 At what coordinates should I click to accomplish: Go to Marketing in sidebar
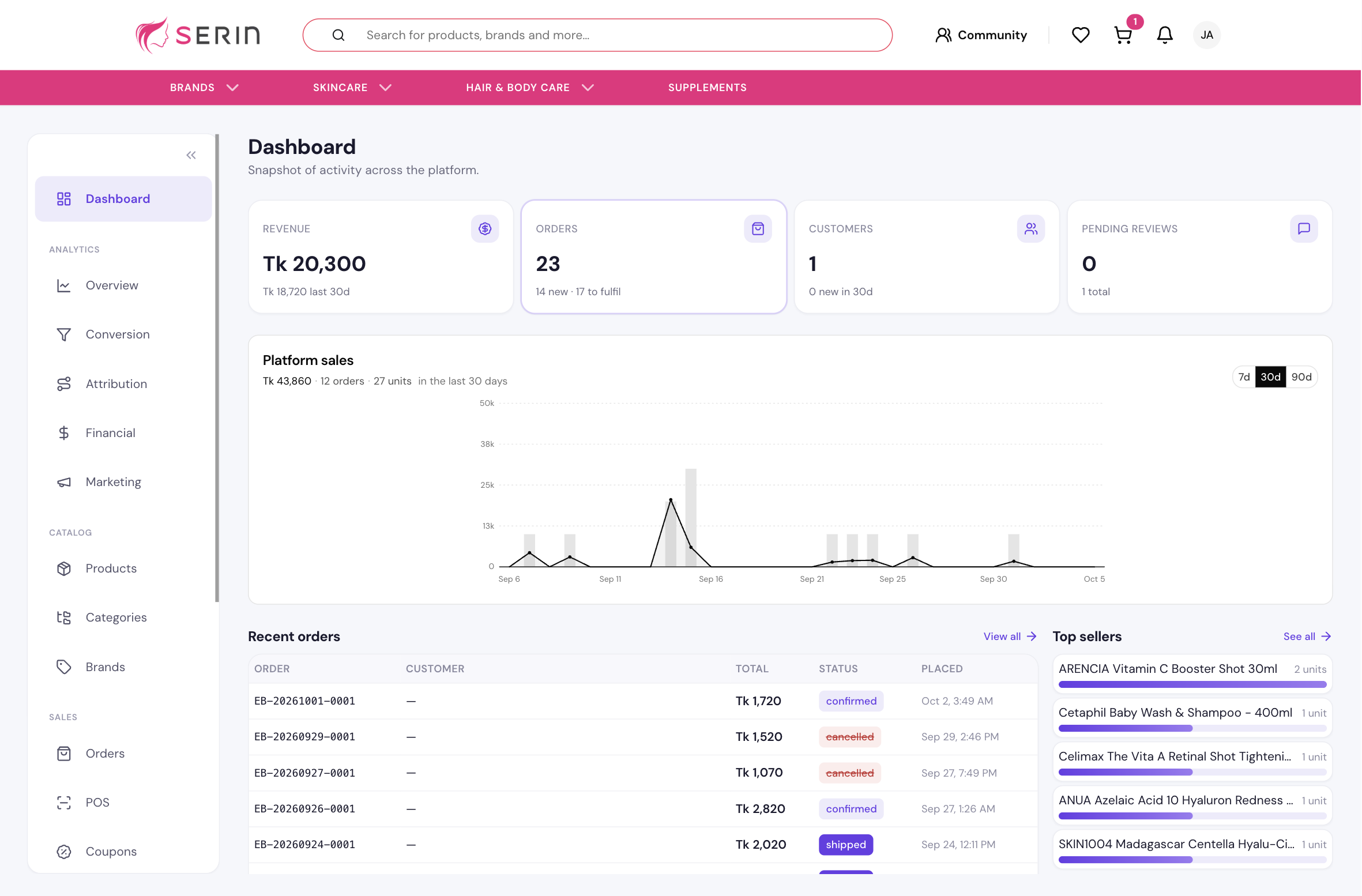pyautogui.click(x=123, y=482)
